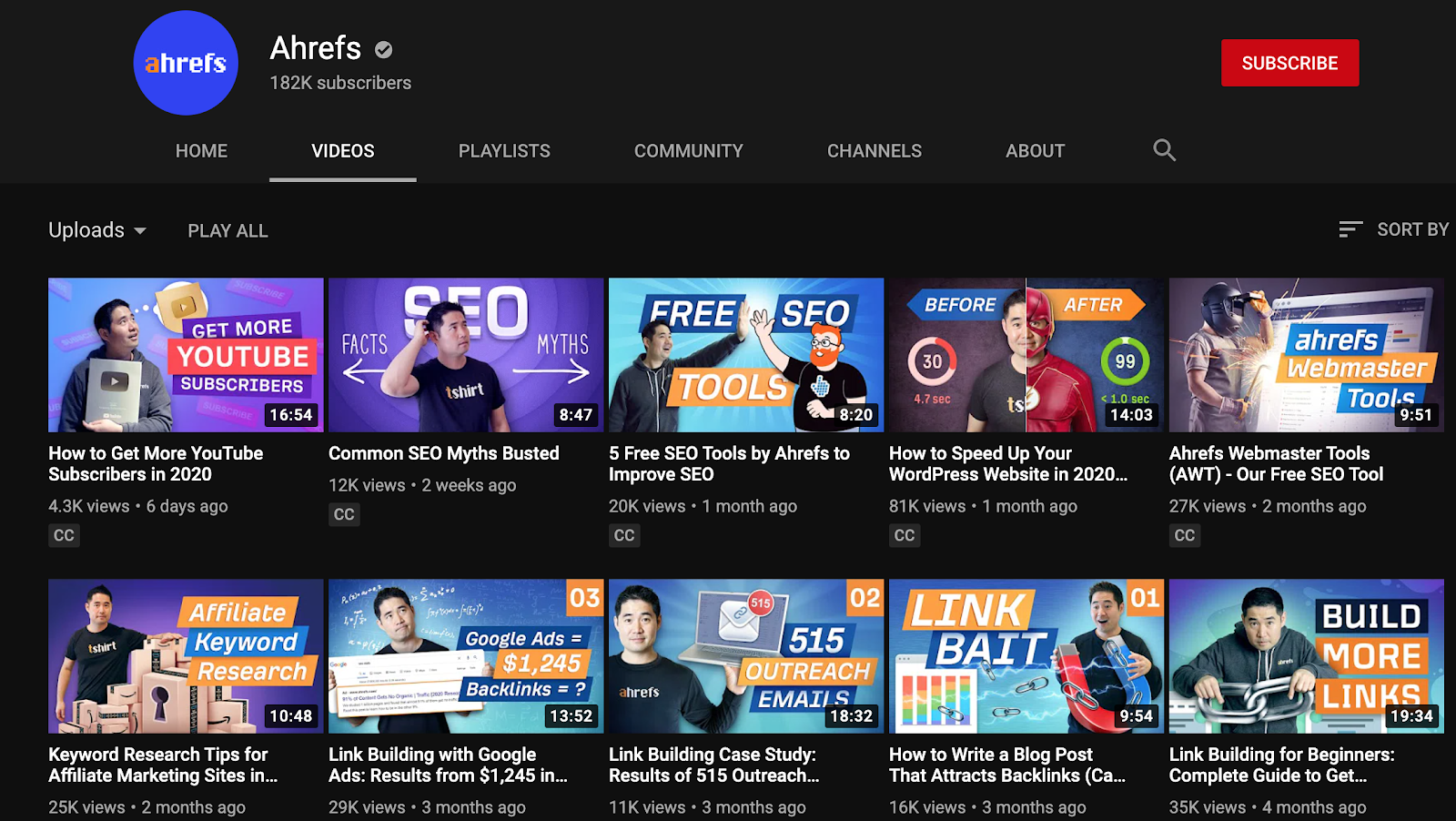Click '4.3K views • 6 days ago' text
Viewport: 1456px width, 821px height.
[x=138, y=506]
